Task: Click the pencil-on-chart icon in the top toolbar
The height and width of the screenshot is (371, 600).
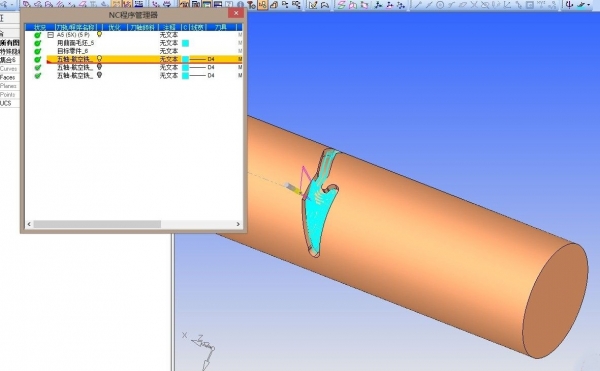Action: (x=313, y=5)
